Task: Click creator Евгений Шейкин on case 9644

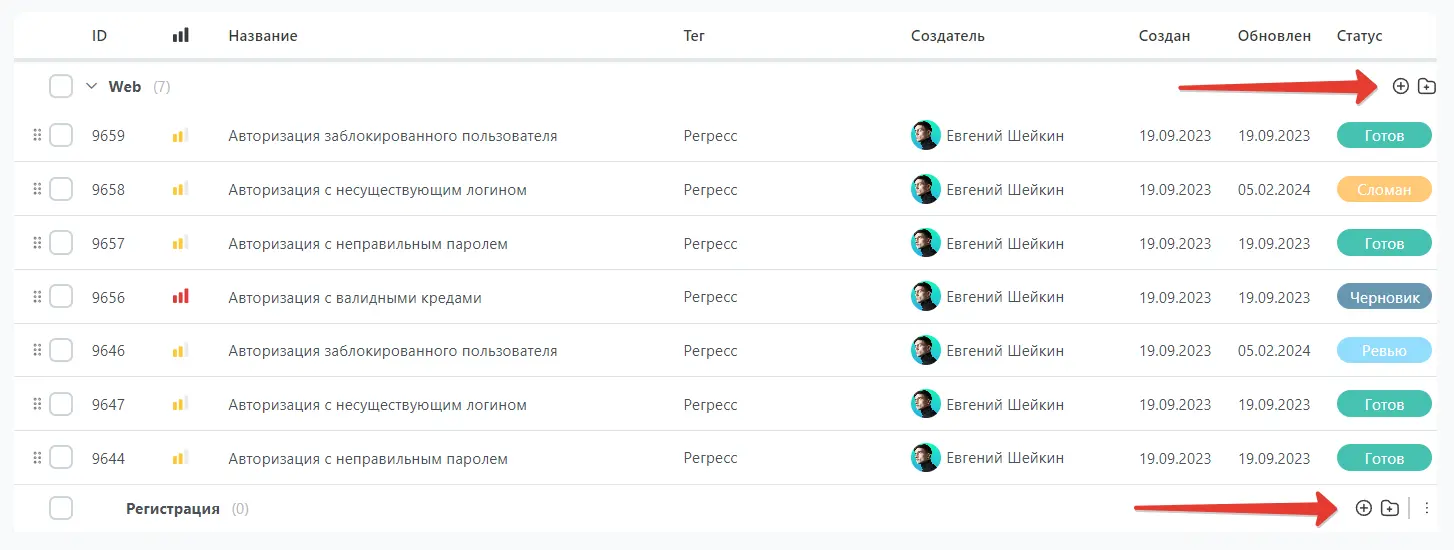Action: coord(1005,459)
